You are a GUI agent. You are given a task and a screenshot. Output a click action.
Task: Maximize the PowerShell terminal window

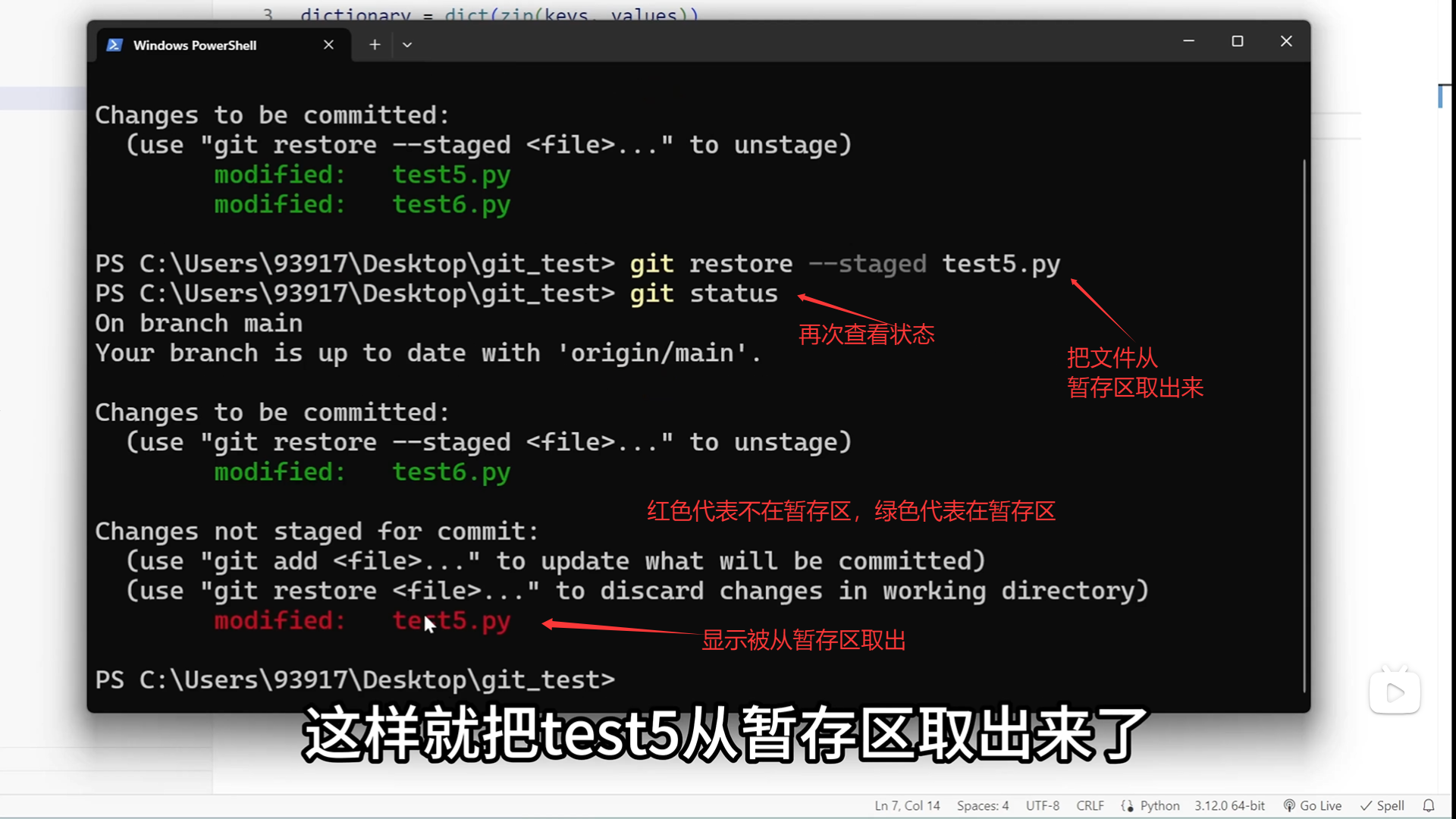1238,41
